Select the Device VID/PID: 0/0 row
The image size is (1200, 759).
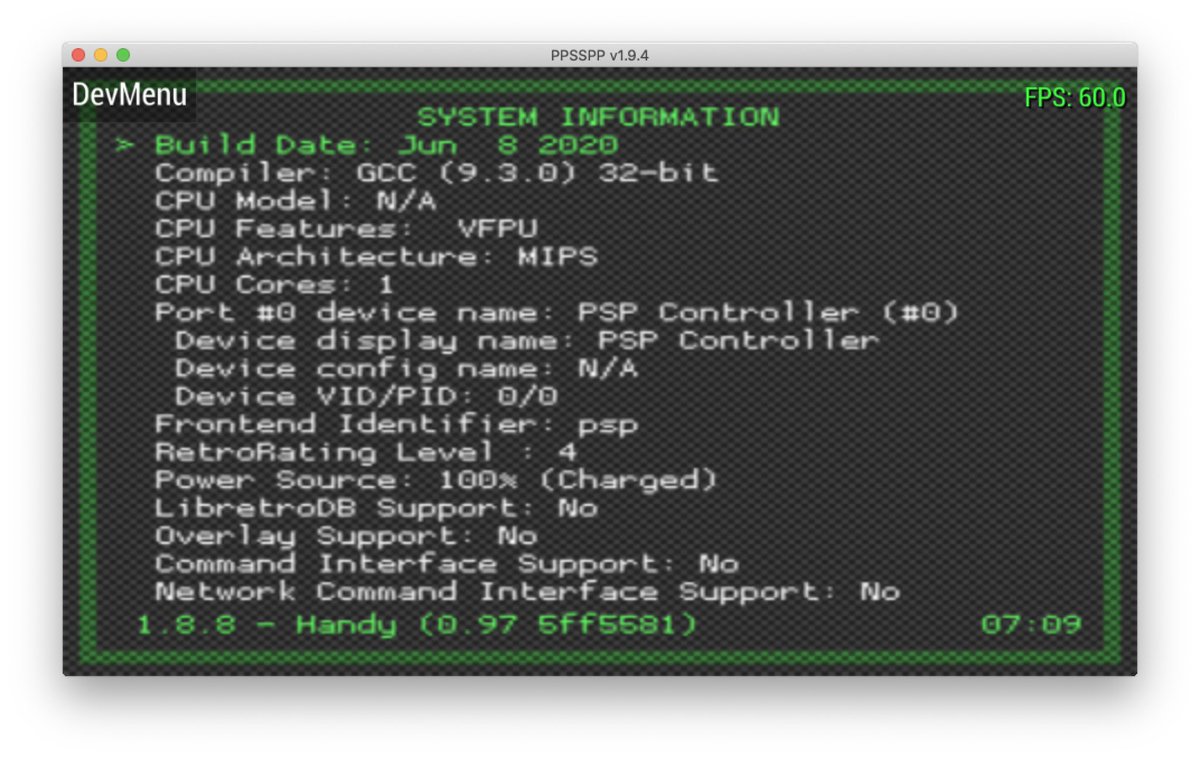pyautogui.click(x=366, y=397)
